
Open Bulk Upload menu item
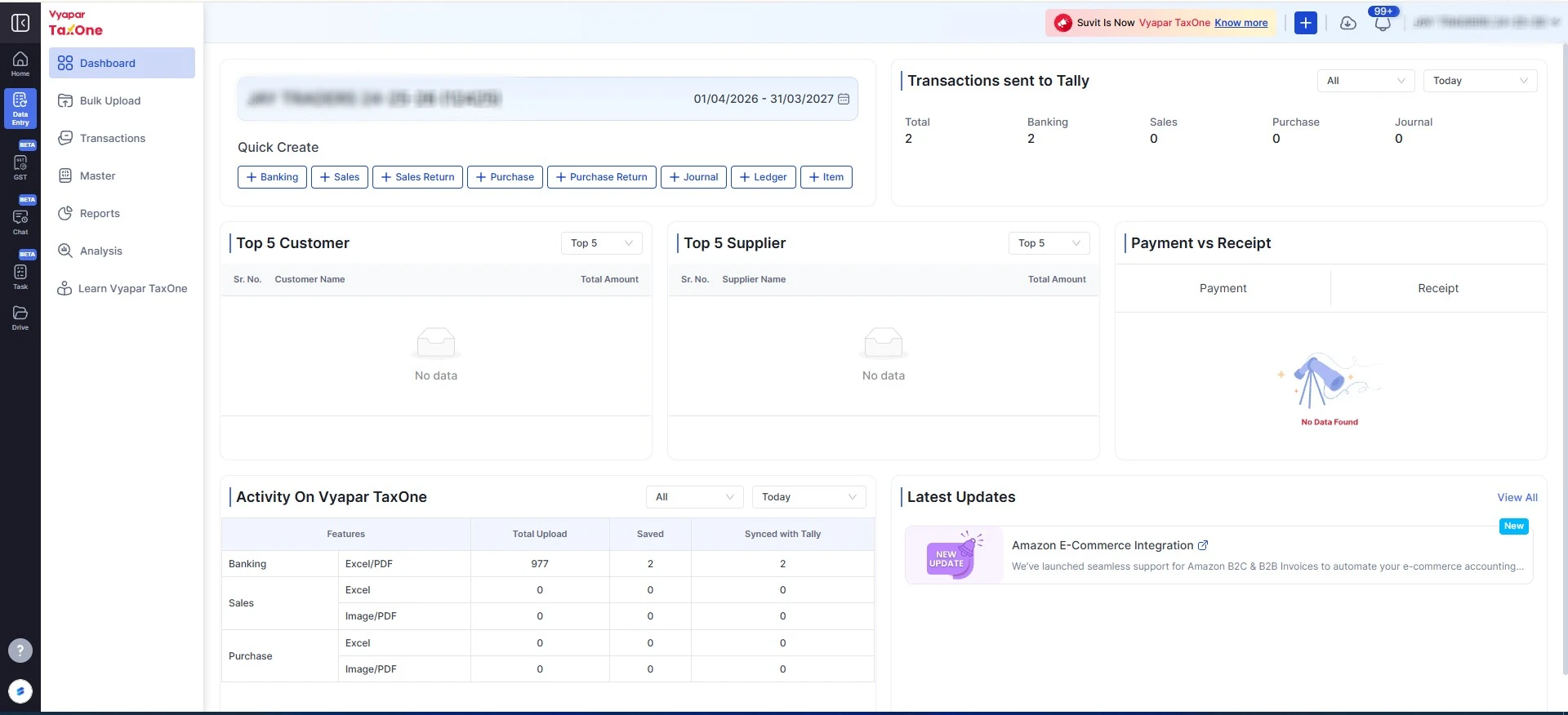coord(122,100)
